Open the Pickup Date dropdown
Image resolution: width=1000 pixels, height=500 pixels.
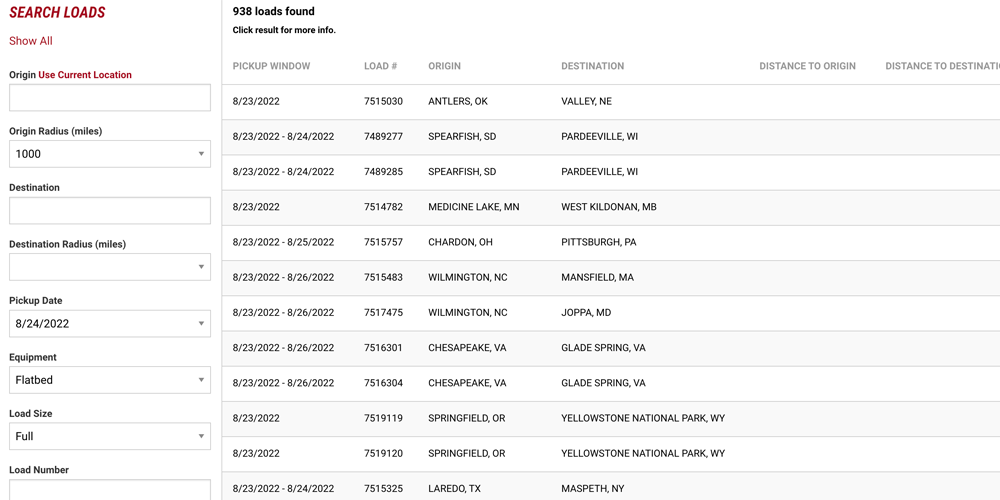click(x=110, y=324)
